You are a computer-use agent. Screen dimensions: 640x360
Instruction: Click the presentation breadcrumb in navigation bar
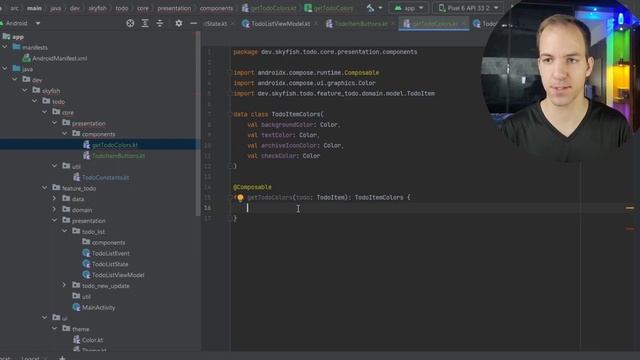coord(174,8)
